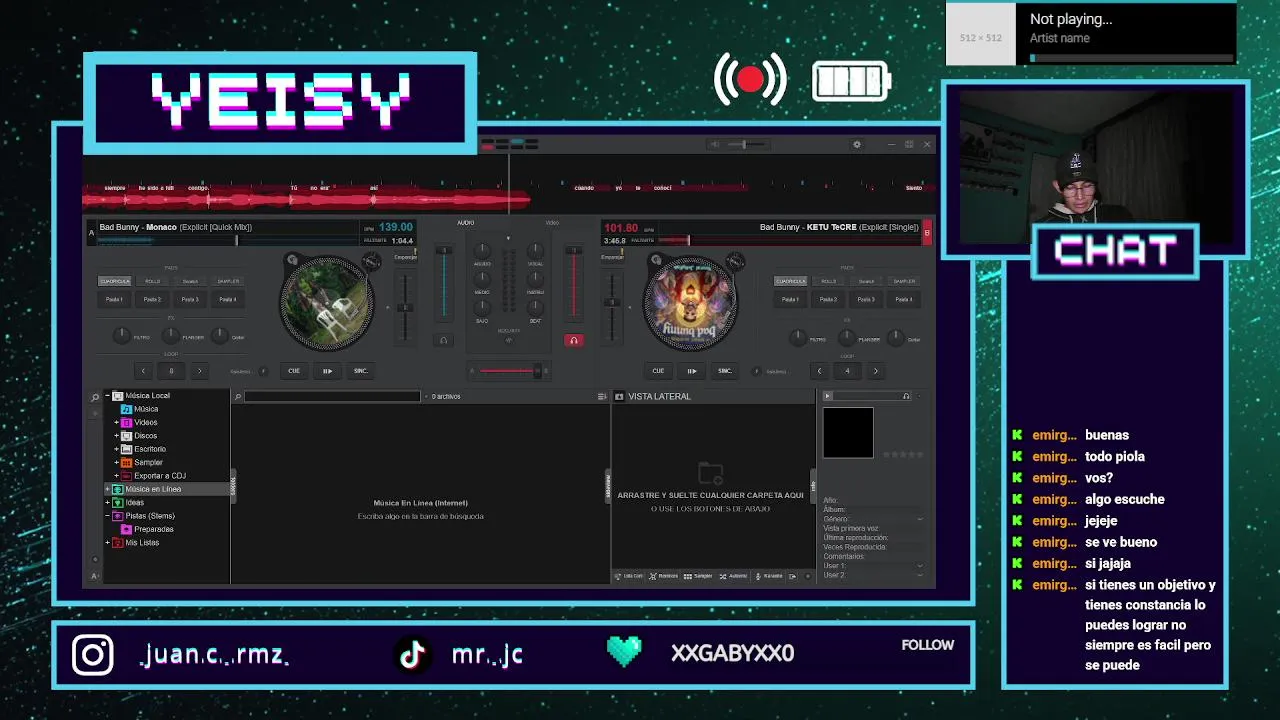Click deck A volume fader
1280x720 pixels.
point(444,285)
